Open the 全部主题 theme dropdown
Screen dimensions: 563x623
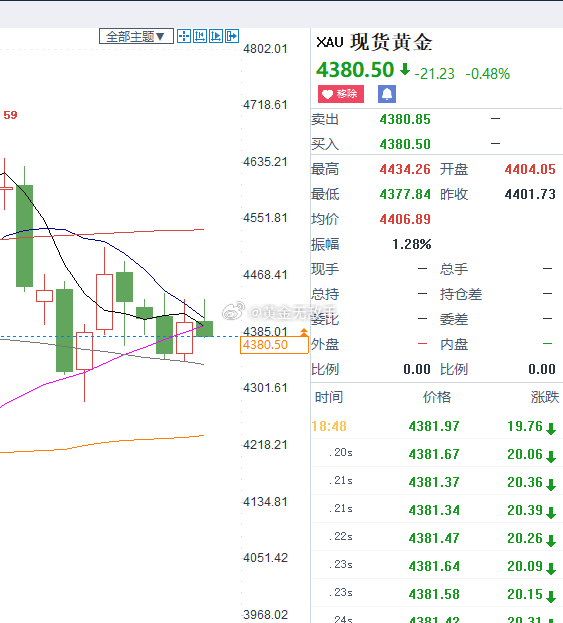point(136,36)
